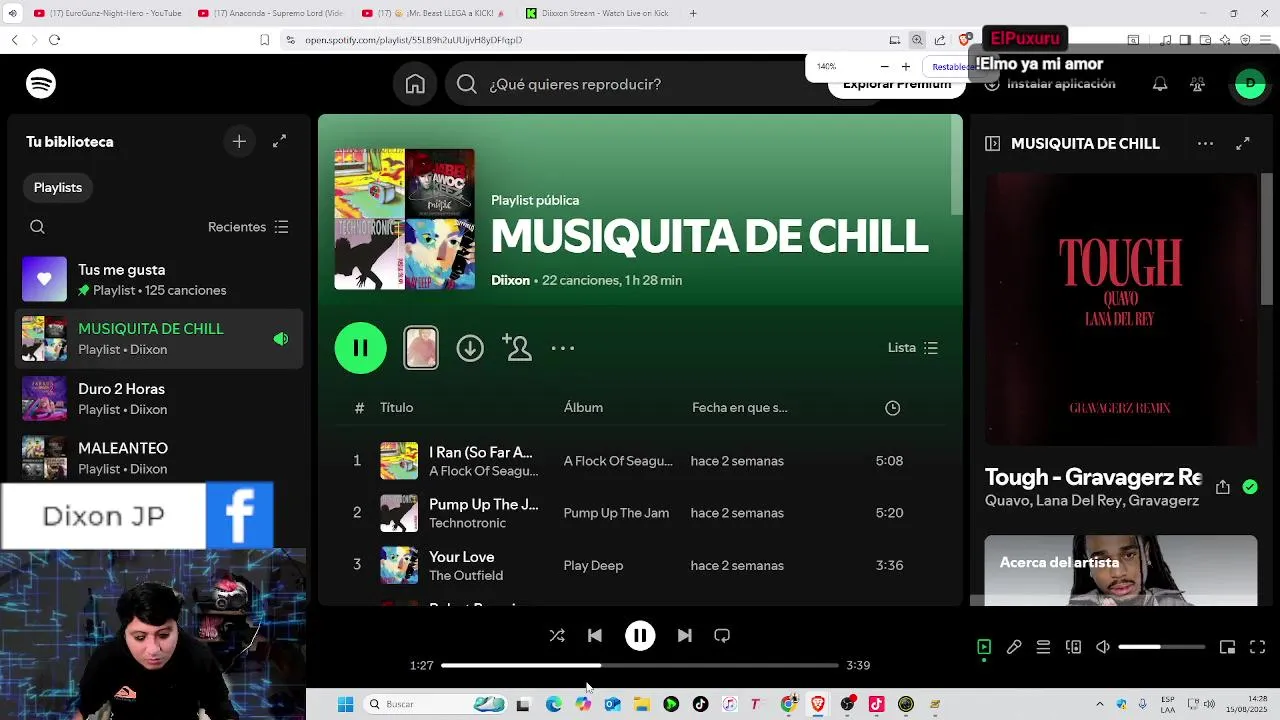The width and height of the screenshot is (1280, 720).
Task: Open more options dots for playlist
Action: (563, 348)
